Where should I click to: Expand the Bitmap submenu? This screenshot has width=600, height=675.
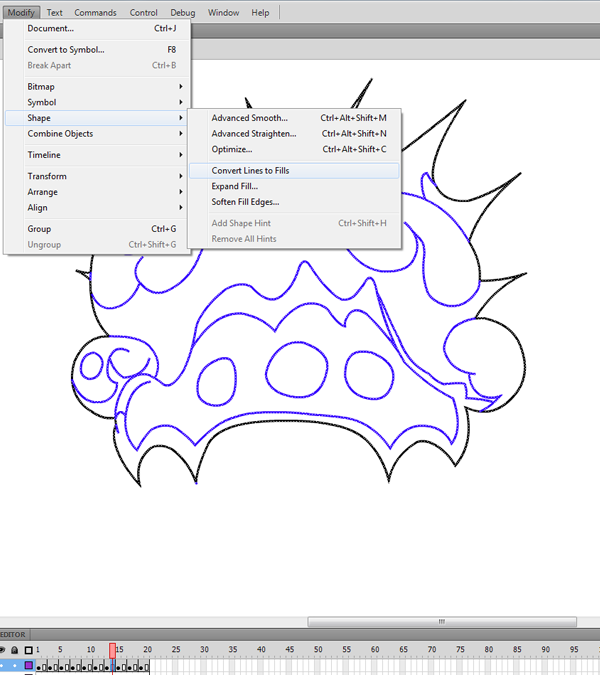97,87
